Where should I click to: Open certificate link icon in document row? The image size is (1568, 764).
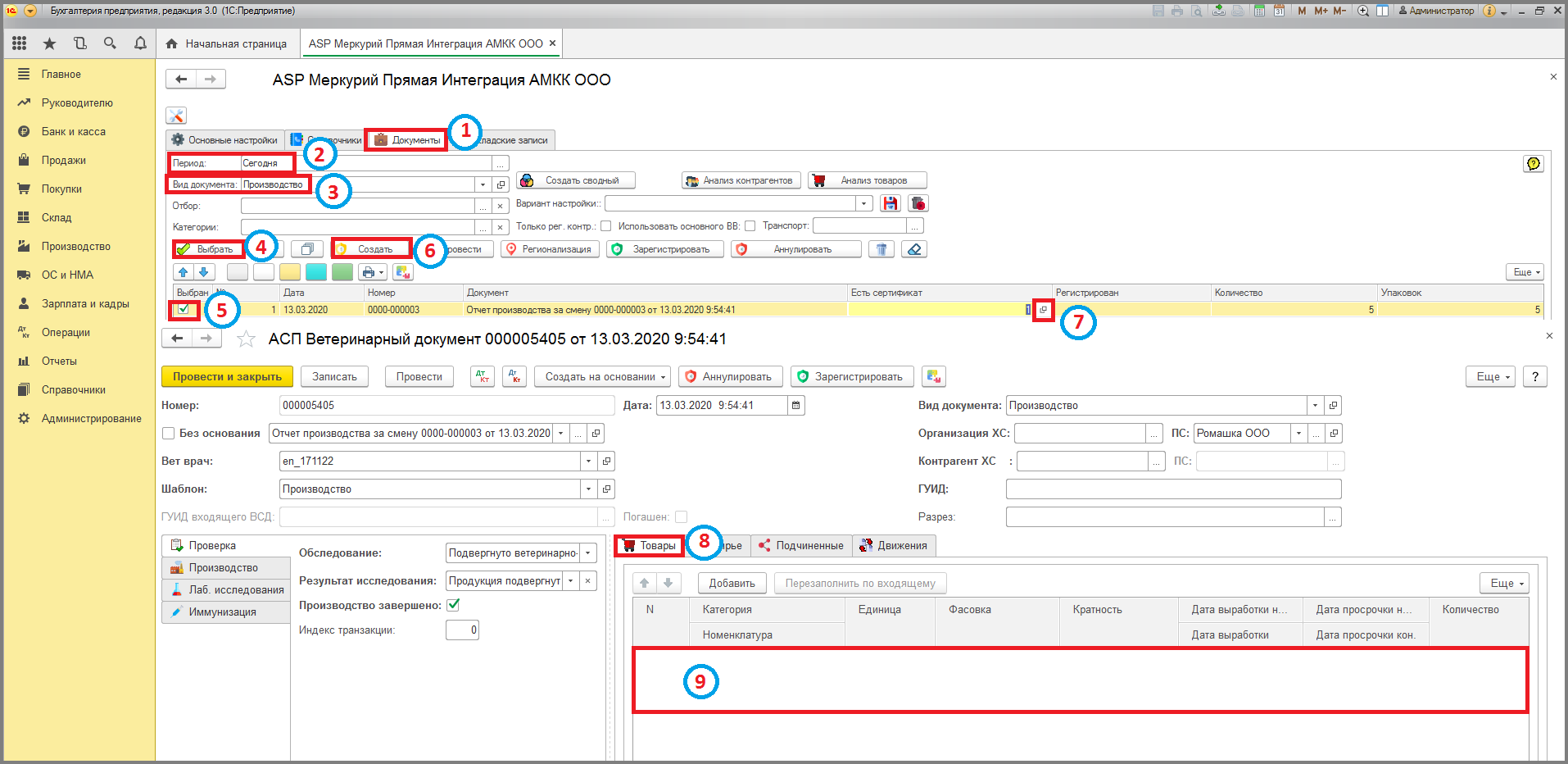click(x=1043, y=310)
